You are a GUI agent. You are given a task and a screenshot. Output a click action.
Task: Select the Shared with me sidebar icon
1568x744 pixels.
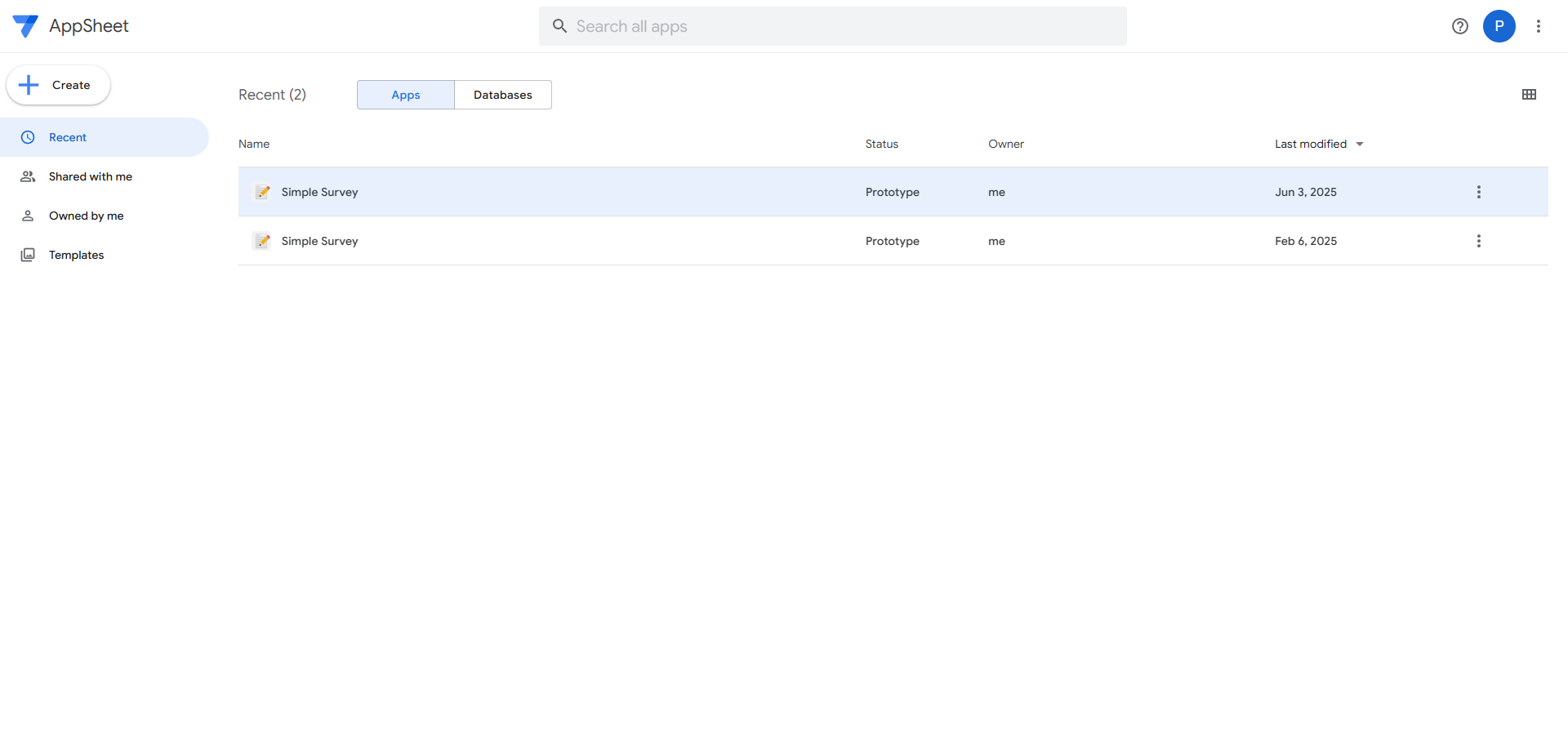[x=27, y=176]
